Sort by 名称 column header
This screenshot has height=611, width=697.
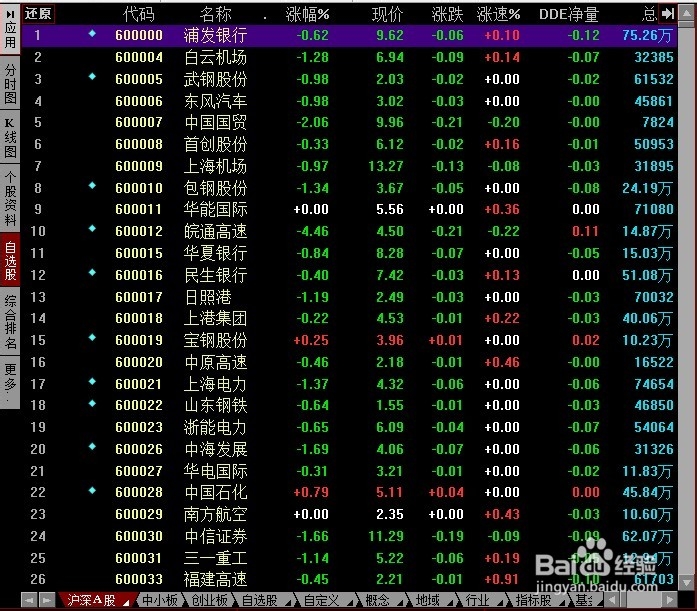pyautogui.click(x=216, y=15)
